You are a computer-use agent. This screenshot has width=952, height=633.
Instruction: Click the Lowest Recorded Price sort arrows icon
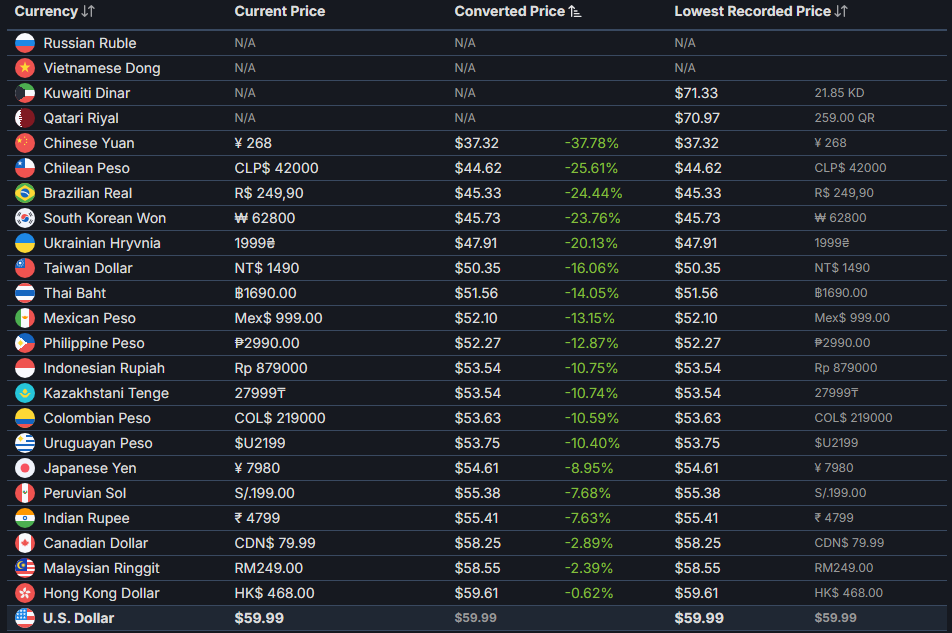[841, 12]
